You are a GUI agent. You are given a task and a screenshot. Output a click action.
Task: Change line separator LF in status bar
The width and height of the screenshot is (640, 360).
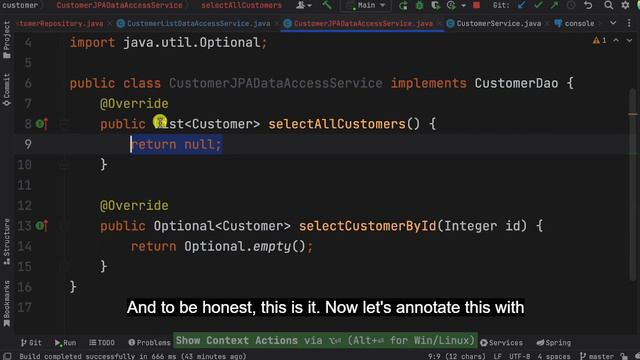point(497,356)
